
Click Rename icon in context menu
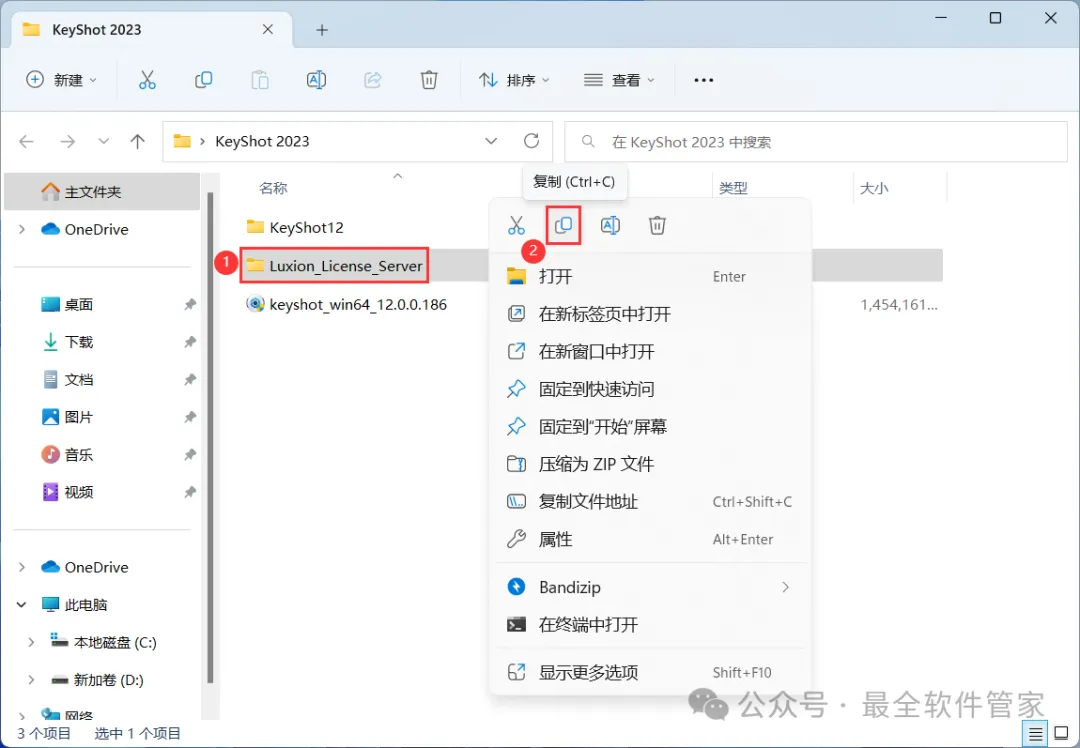coord(610,225)
